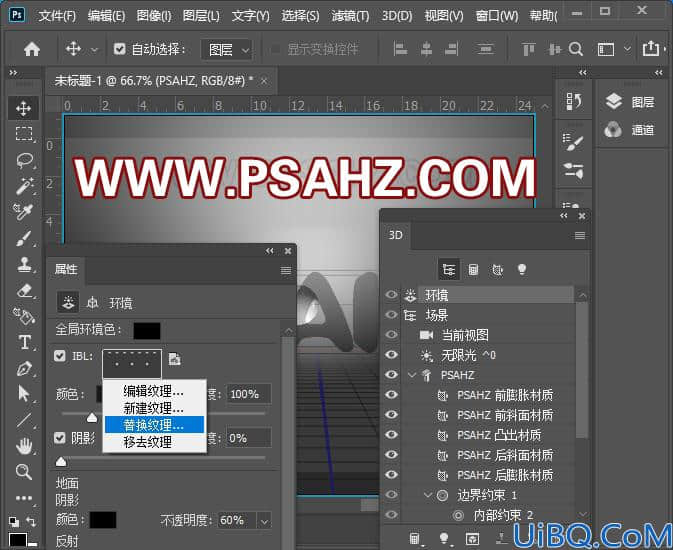Toggle visibility of 无限光 item

(x=391, y=355)
